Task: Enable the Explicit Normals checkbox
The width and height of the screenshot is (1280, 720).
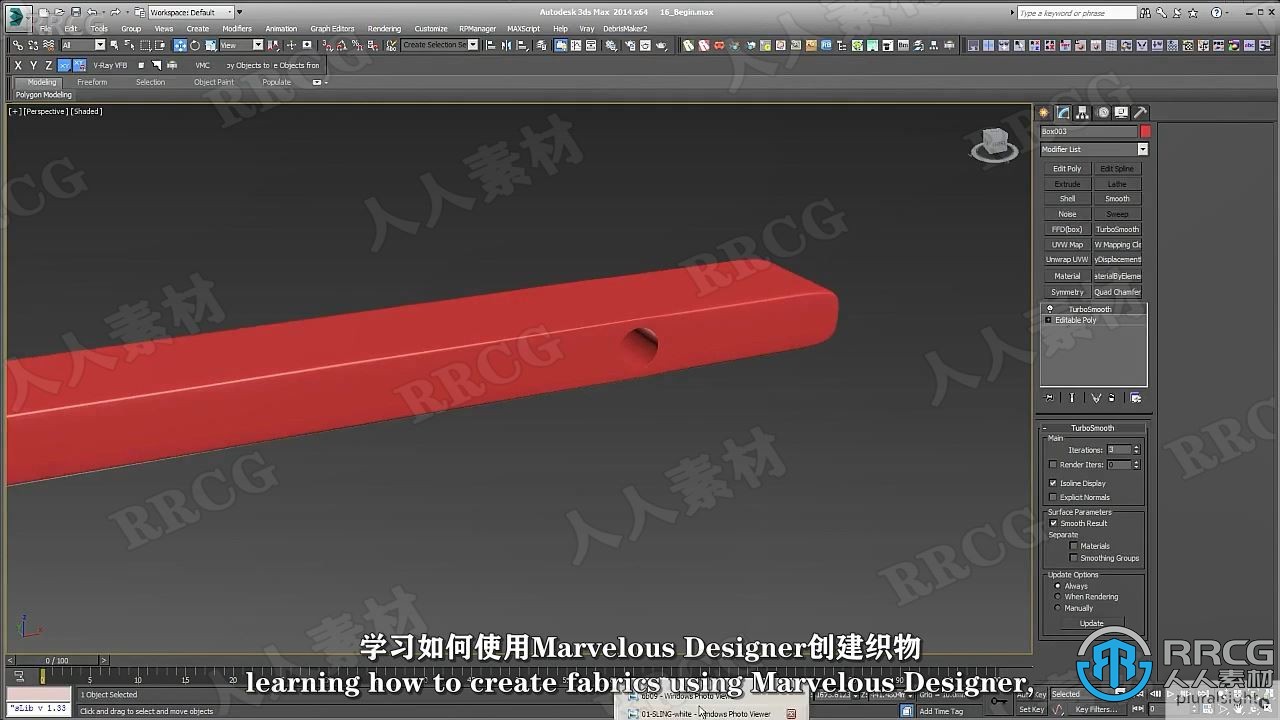Action: [1053, 497]
